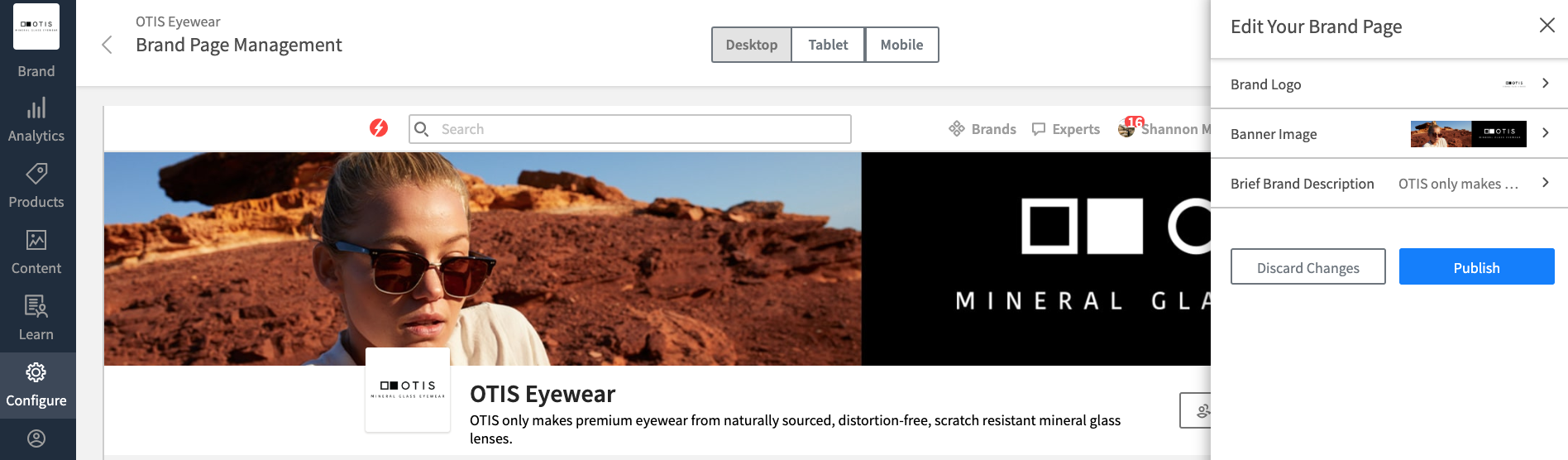Open the Analytics section

(36, 120)
